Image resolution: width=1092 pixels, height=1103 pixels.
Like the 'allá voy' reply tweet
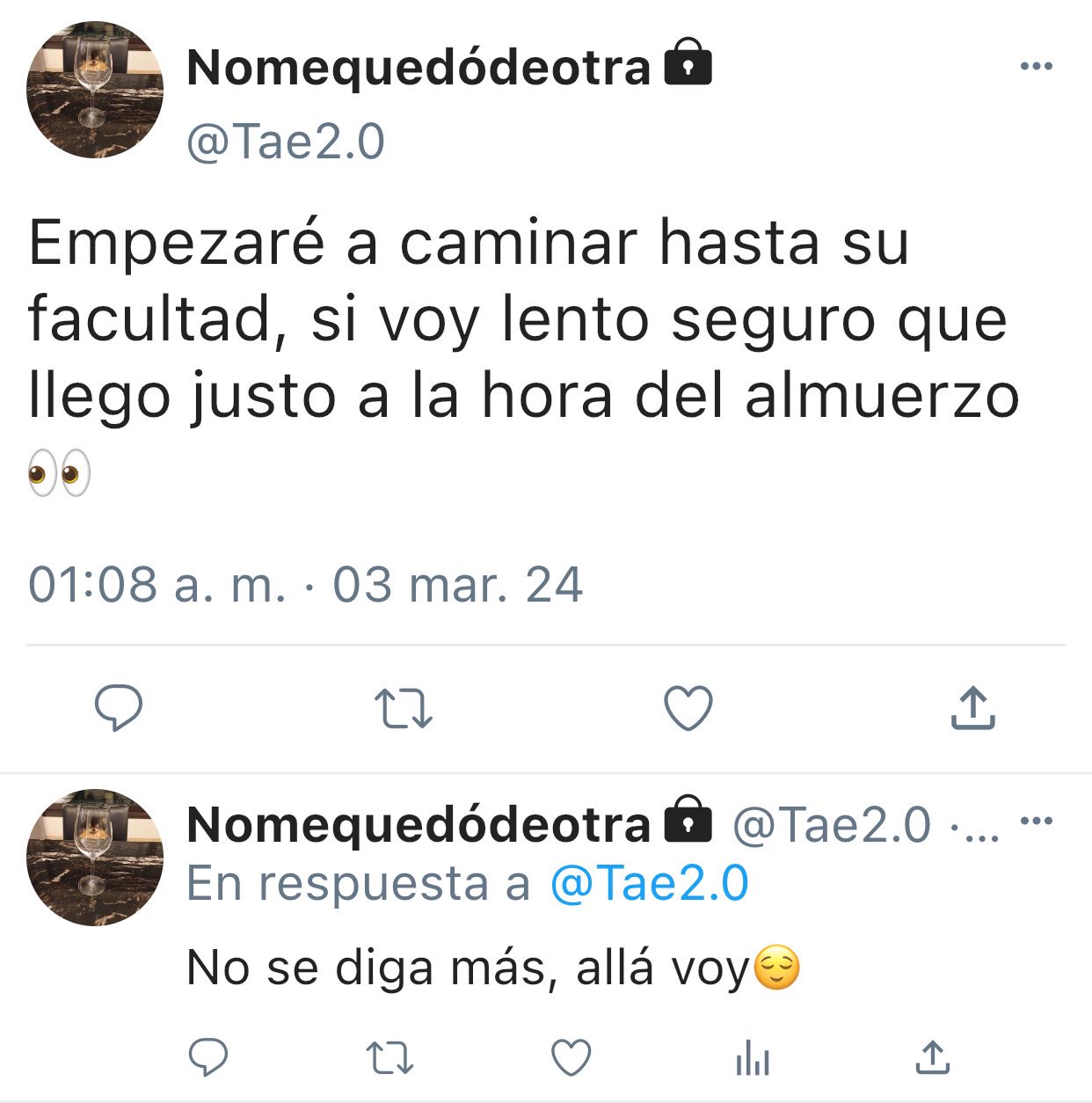pos(571,1058)
